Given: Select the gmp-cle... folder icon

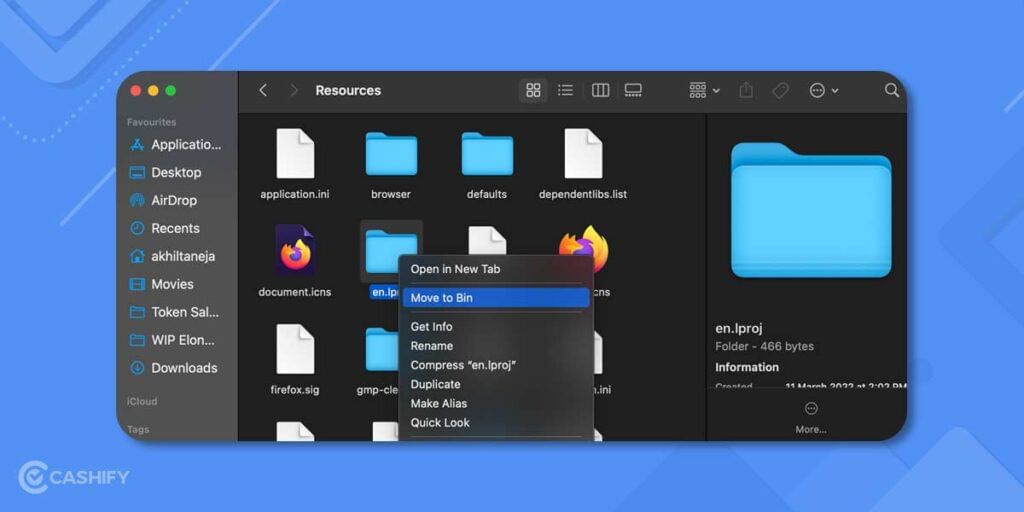Looking at the screenshot, I should click(x=382, y=350).
